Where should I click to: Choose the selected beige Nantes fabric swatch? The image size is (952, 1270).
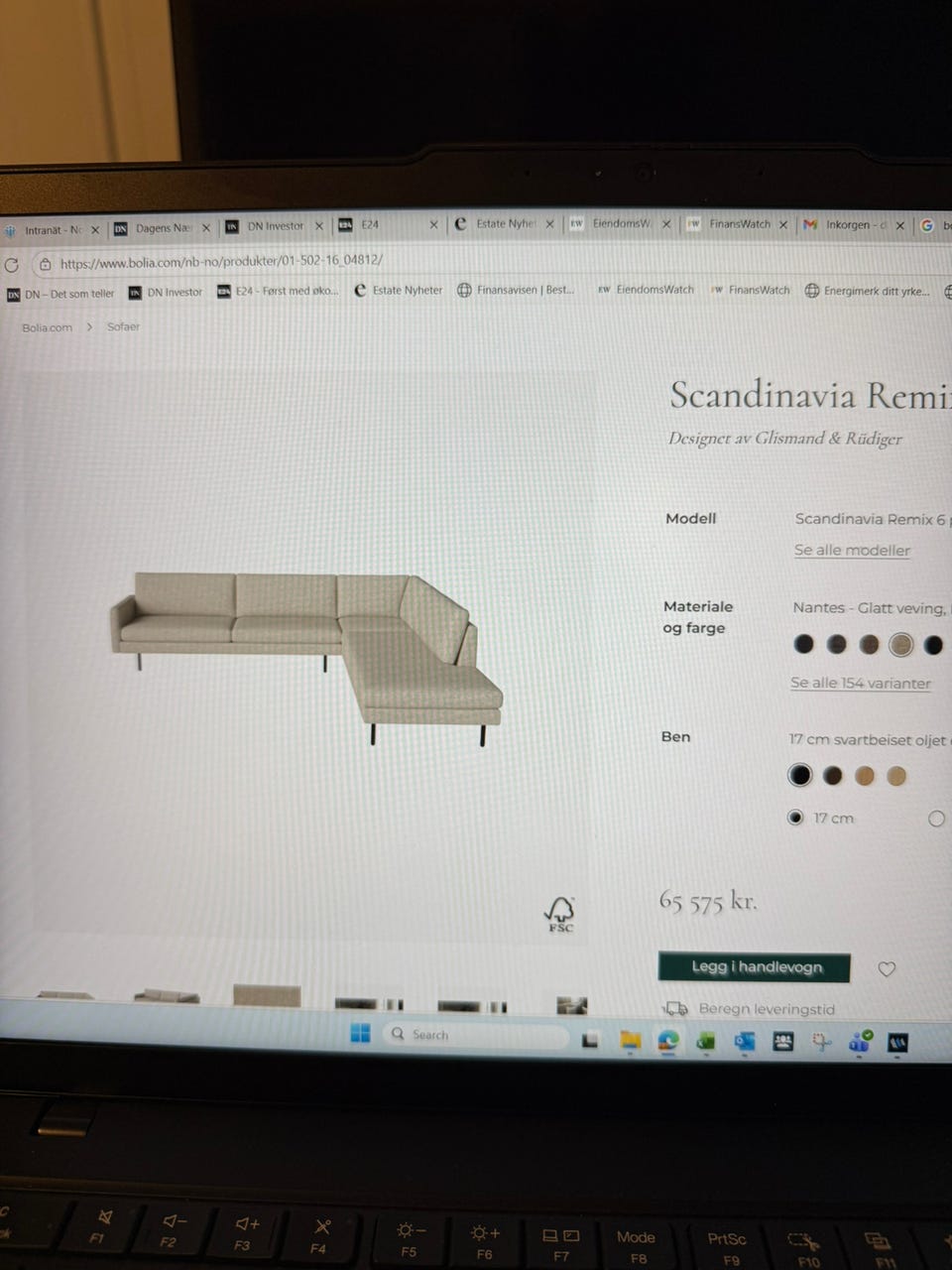click(900, 645)
